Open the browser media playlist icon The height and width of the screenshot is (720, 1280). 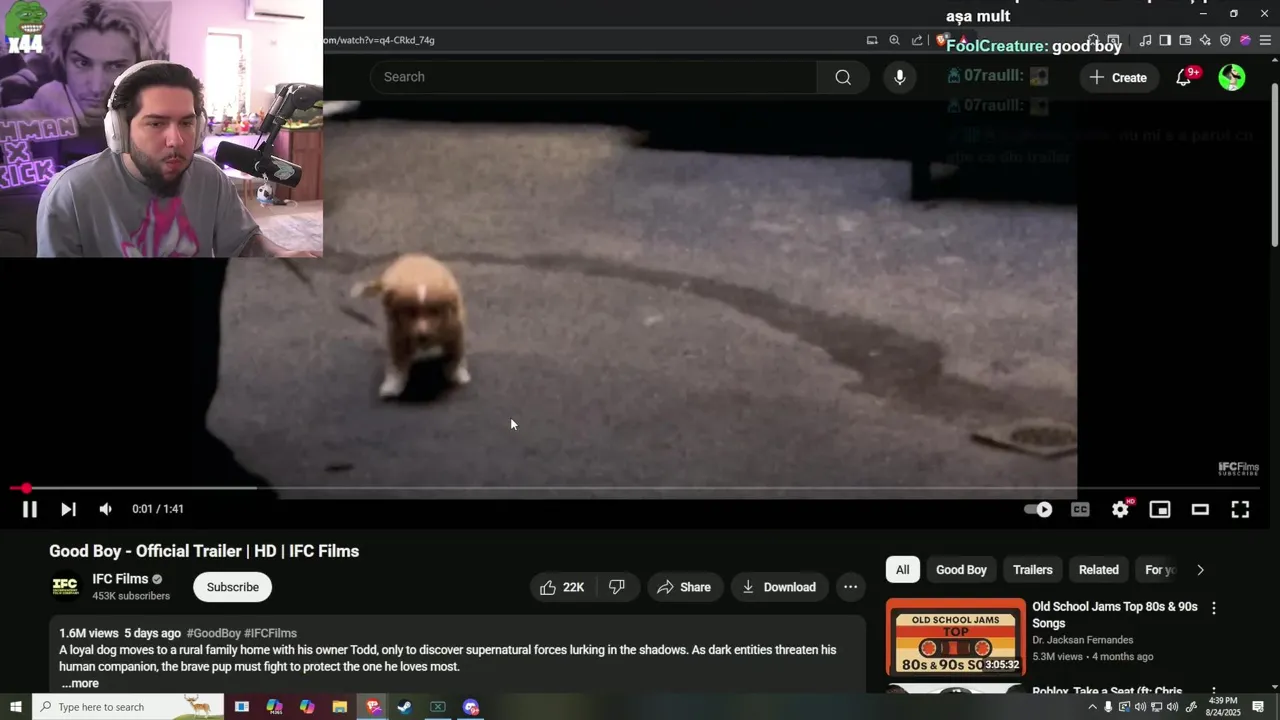(1145, 40)
